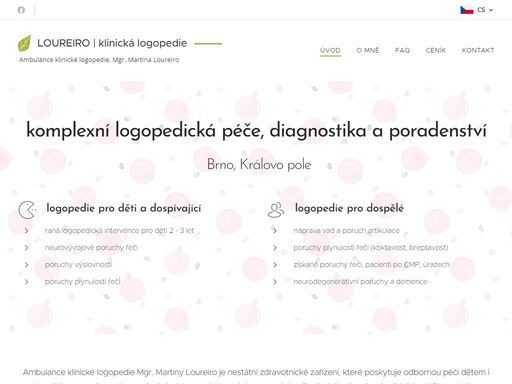Viewport: 512px width, 384px height.
Task: Select text náprava vad a poruch artikulace
Action: tap(346, 230)
